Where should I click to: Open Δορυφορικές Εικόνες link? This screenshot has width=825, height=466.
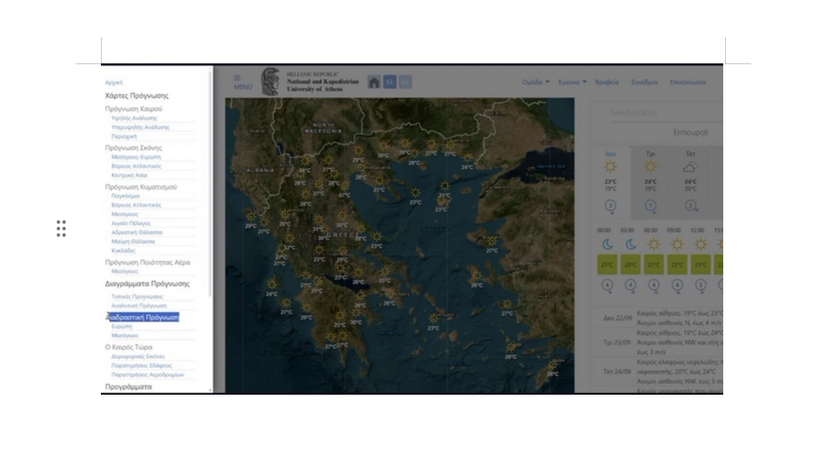[x=138, y=356]
